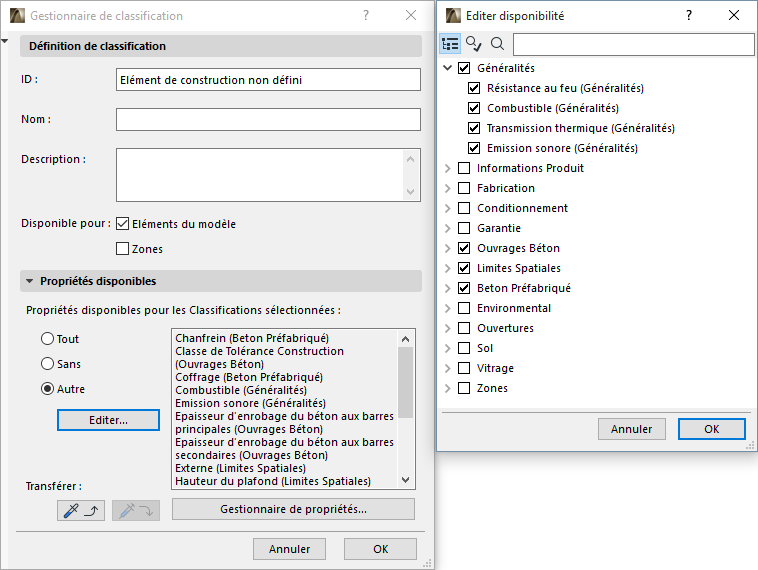Expand the Informations Produit group
The image size is (758, 570).
pyautogui.click(x=448, y=168)
